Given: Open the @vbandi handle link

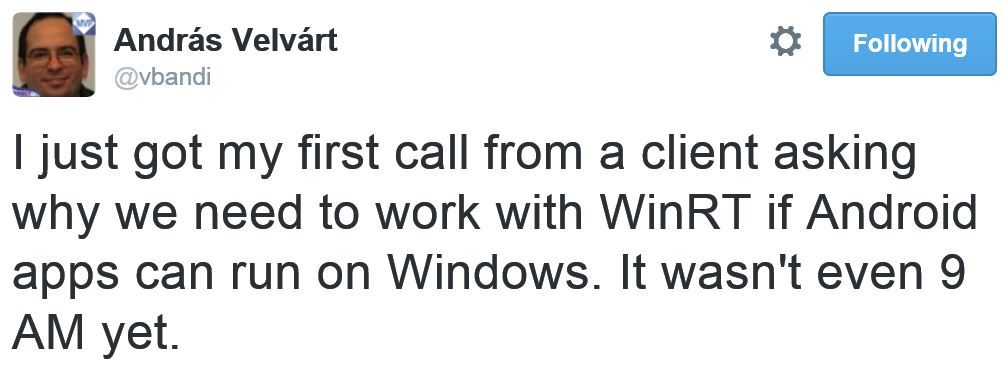Looking at the screenshot, I should [162, 78].
